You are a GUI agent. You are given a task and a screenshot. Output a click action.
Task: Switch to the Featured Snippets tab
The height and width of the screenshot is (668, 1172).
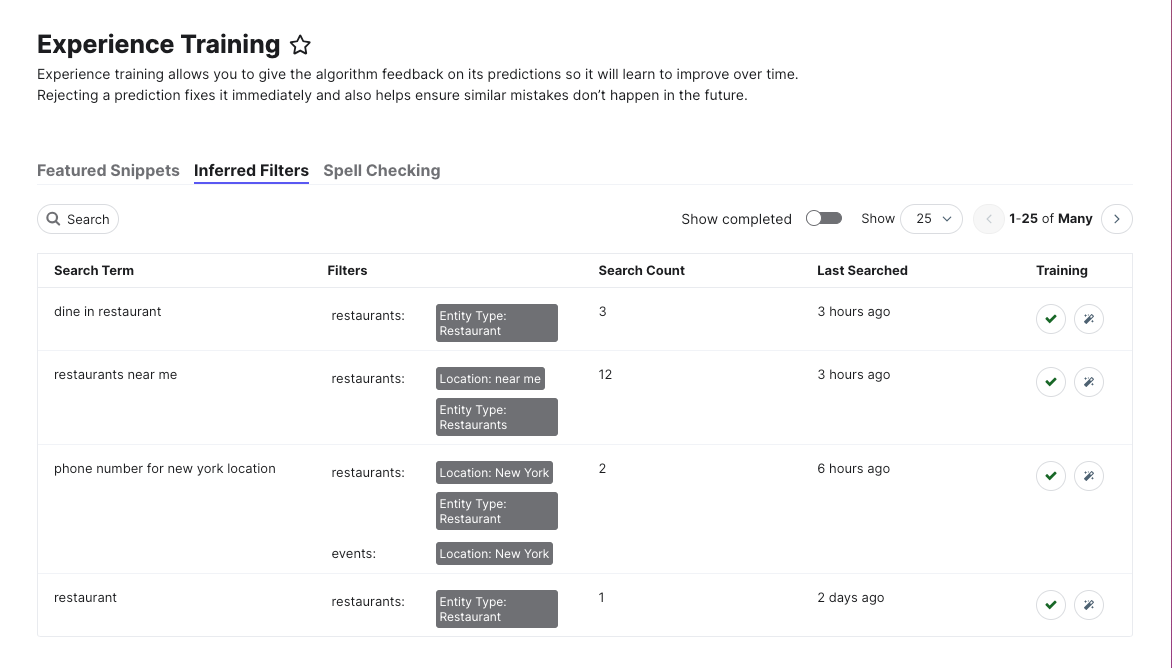tap(108, 170)
